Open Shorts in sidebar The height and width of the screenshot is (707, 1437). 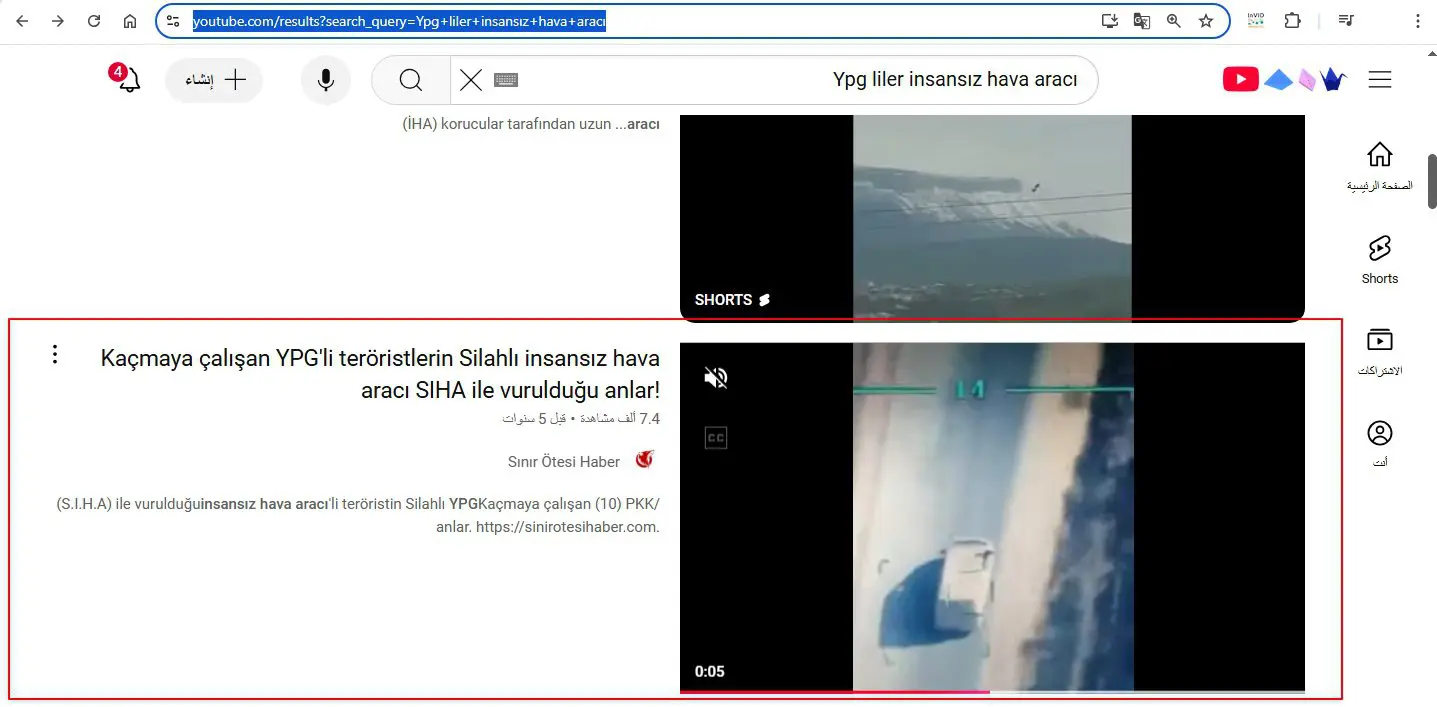point(1380,259)
